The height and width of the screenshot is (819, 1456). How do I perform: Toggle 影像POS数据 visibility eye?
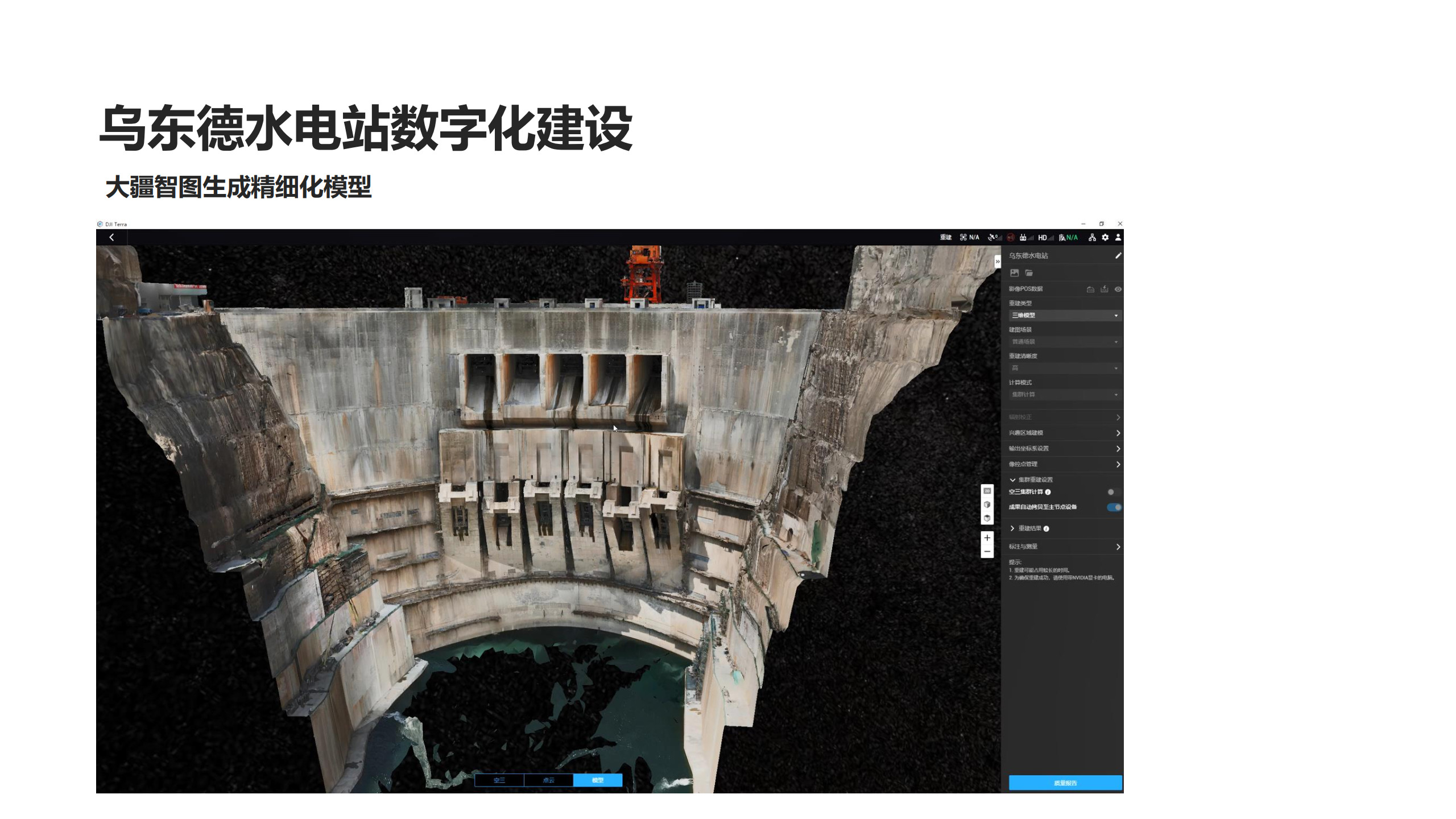[x=1118, y=289]
